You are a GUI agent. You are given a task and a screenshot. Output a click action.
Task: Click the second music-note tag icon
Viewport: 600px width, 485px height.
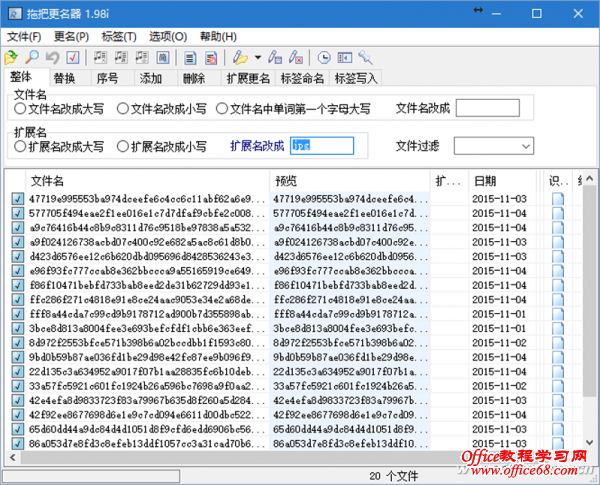[x=121, y=58]
